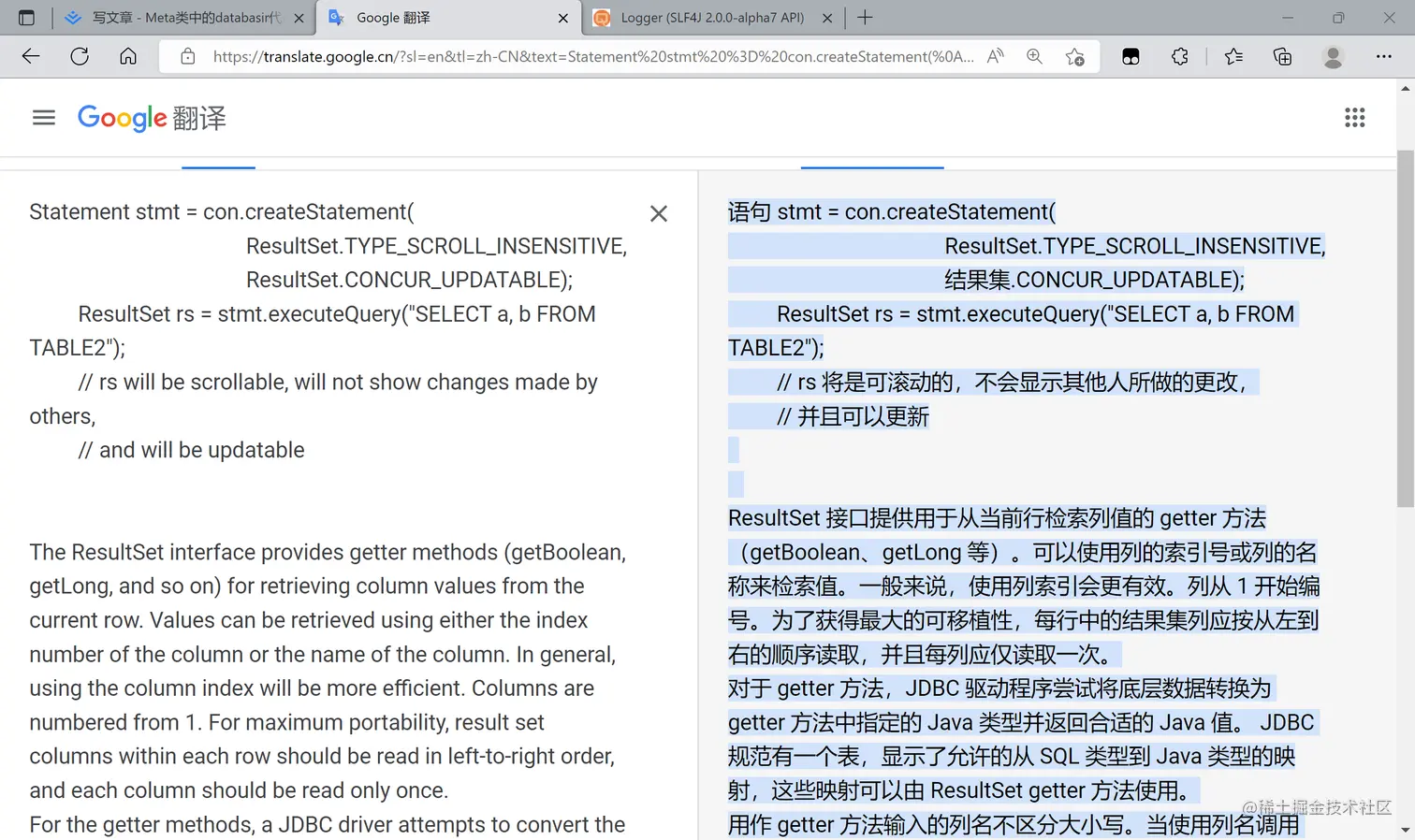
Task: Click the scrollbar up arrow
Action: (1405, 89)
